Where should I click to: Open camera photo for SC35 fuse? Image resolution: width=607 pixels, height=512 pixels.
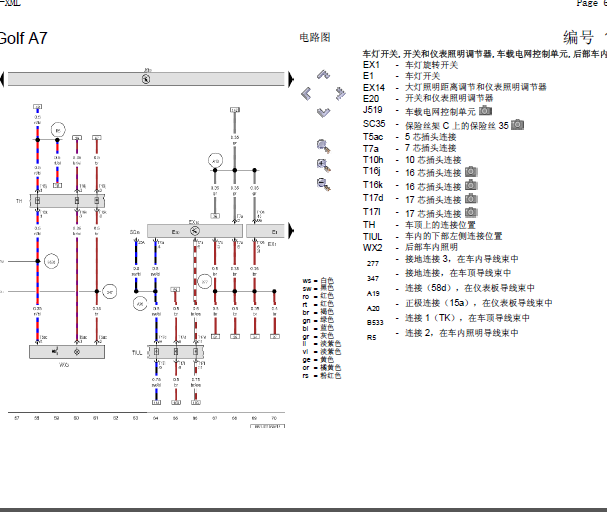click(518, 125)
